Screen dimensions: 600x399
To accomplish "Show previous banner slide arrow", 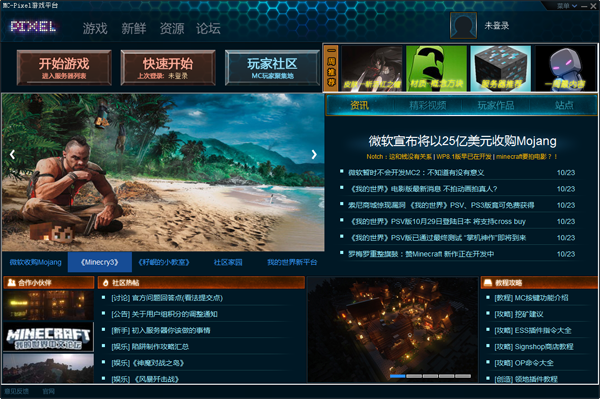I will coord(12,155).
